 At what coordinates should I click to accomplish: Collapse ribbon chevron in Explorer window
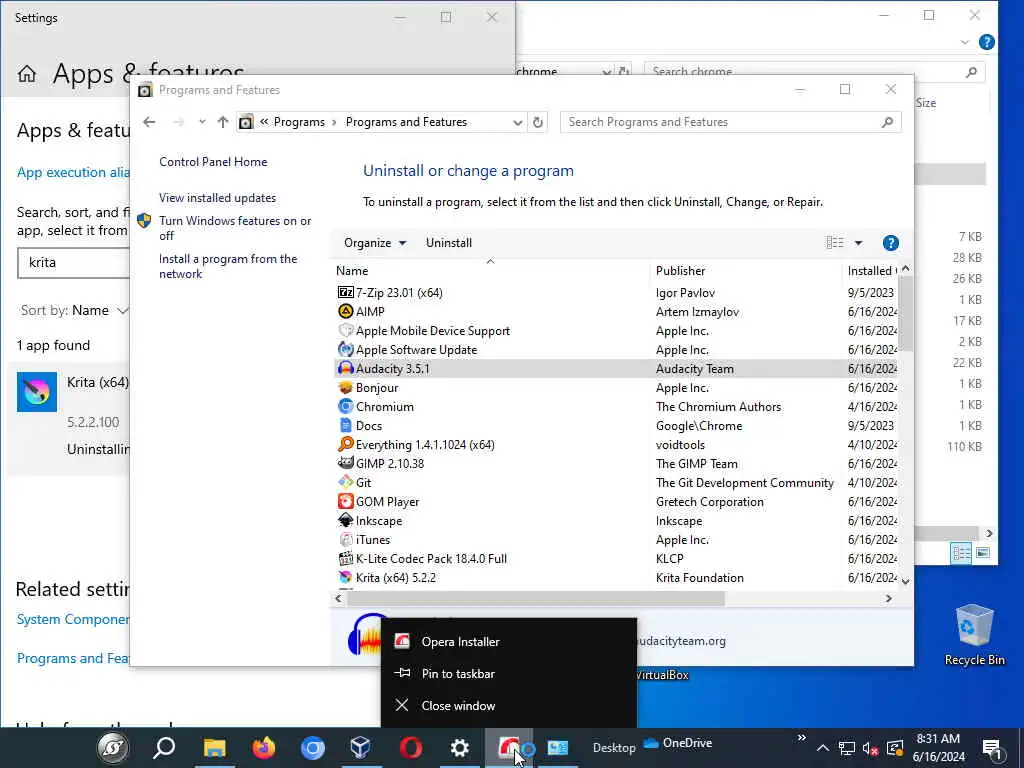point(965,42)
